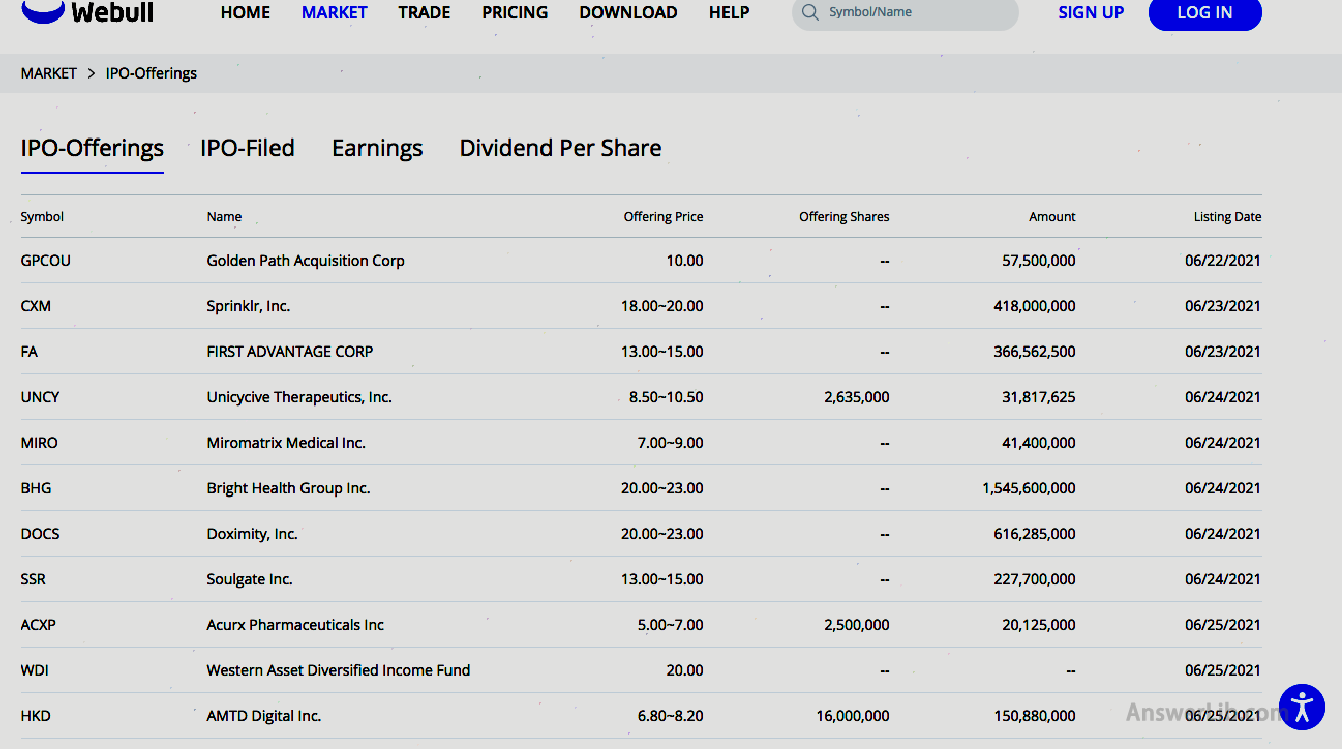Image resolution: width=1342 pixels, height=749 pixels.
Task: Click the 18.00~20.00 offering price
Action: [x=662, y=306]
